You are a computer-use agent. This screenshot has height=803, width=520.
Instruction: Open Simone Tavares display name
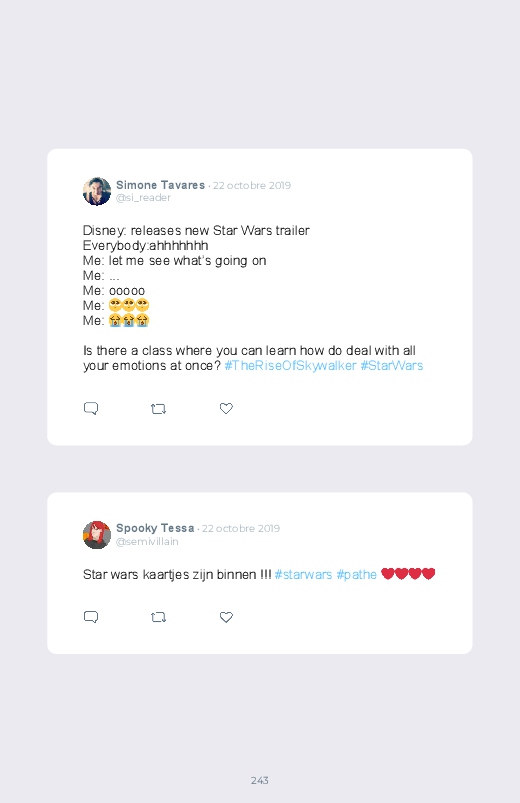click(160, 185)
